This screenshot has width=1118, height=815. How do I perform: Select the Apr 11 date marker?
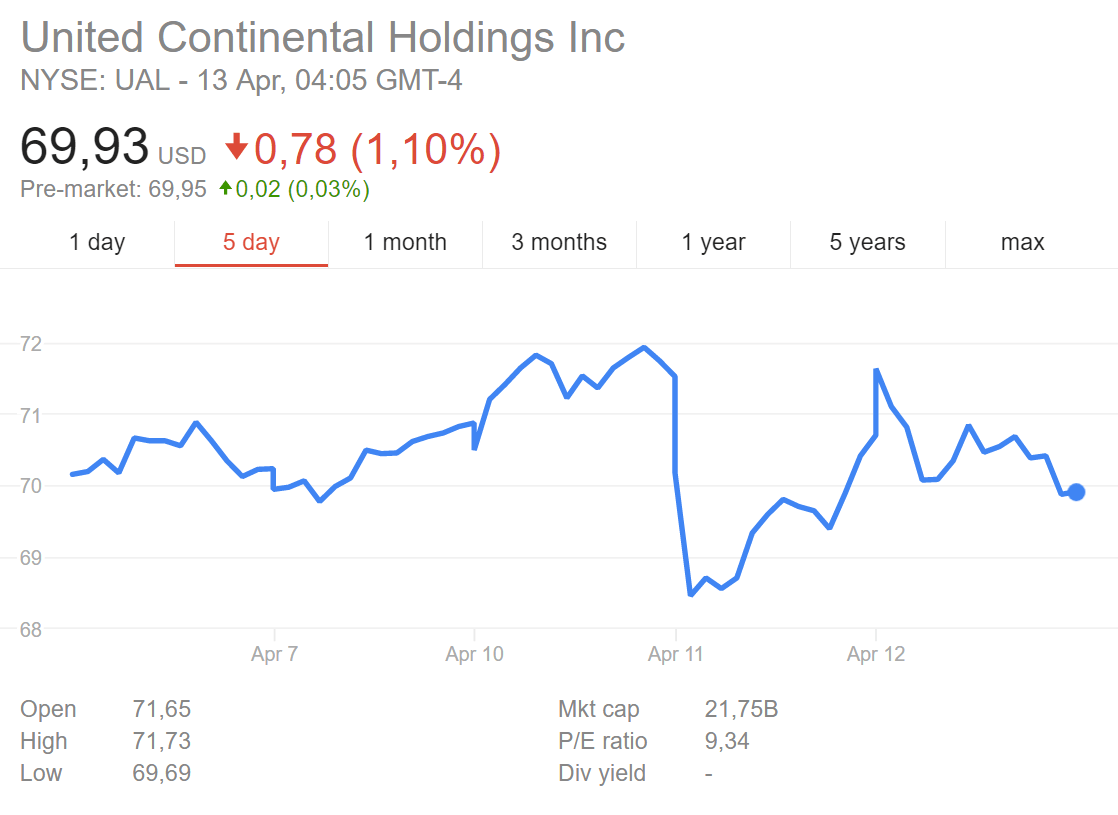[676, 655]
